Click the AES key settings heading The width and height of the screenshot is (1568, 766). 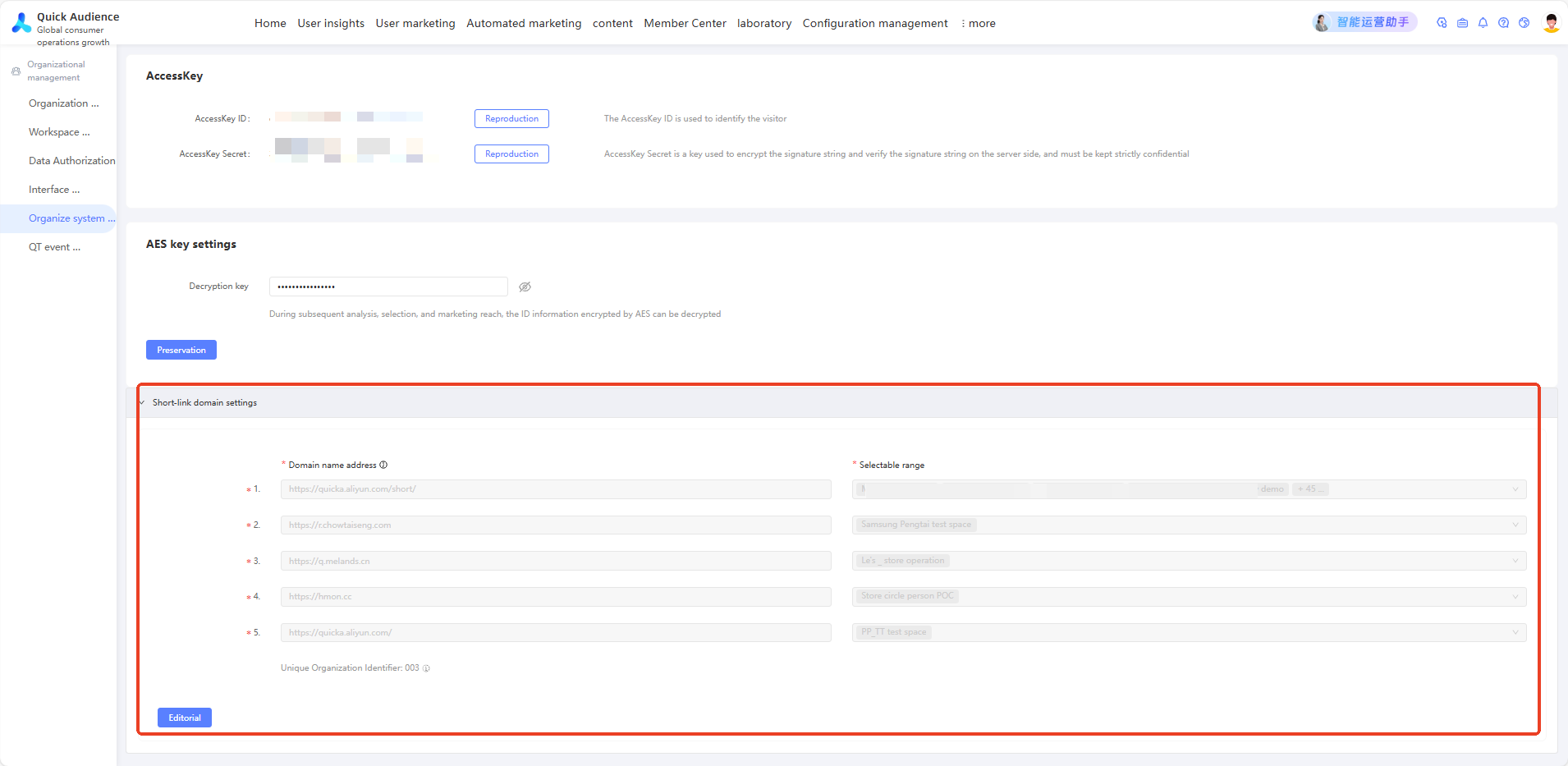click(x=191, y=244)
